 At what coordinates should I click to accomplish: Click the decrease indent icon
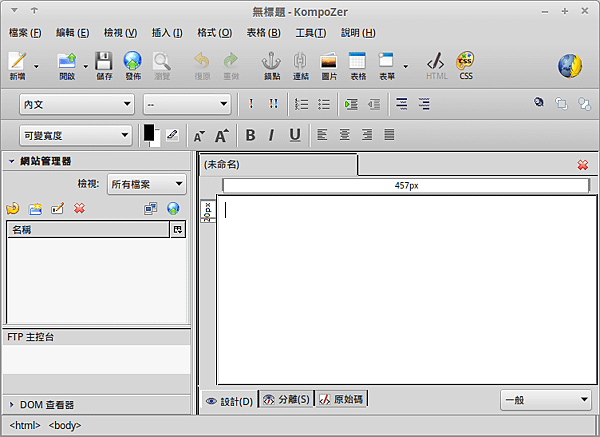tap(374, 104)
